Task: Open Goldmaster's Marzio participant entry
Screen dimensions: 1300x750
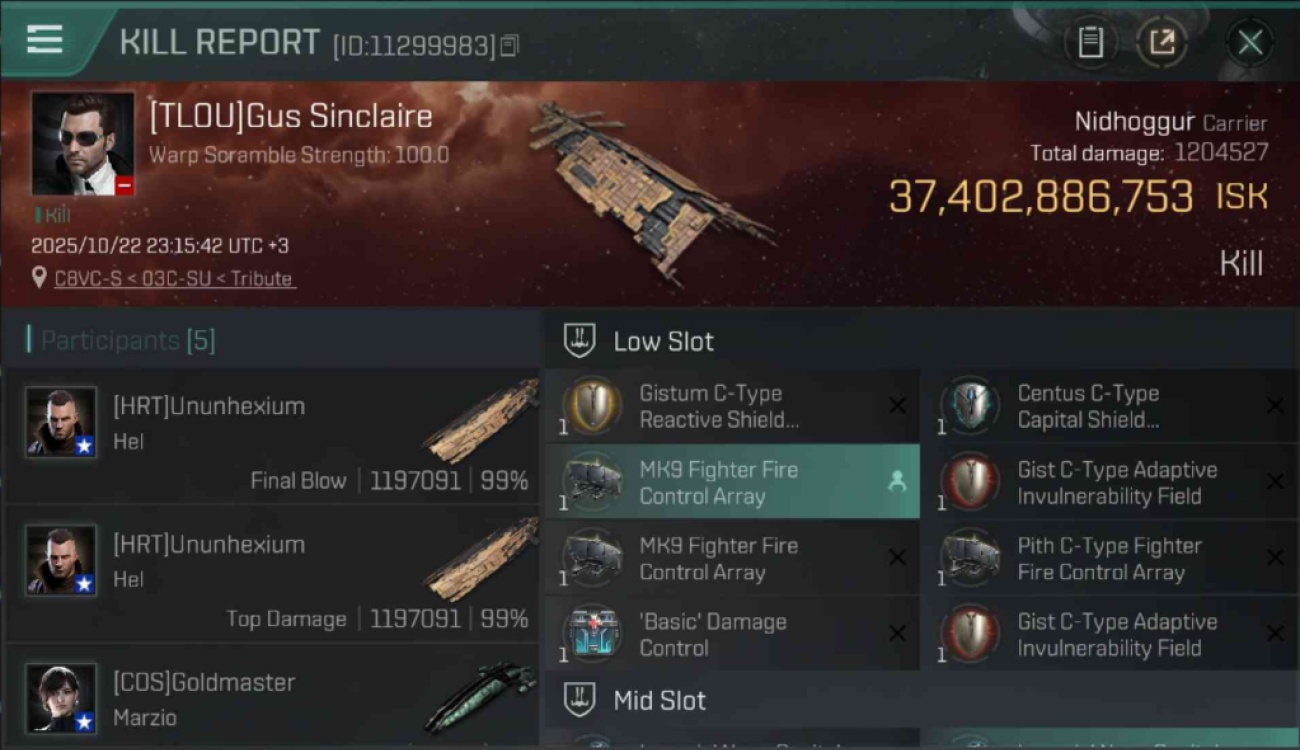Action: tap(272, 698)
